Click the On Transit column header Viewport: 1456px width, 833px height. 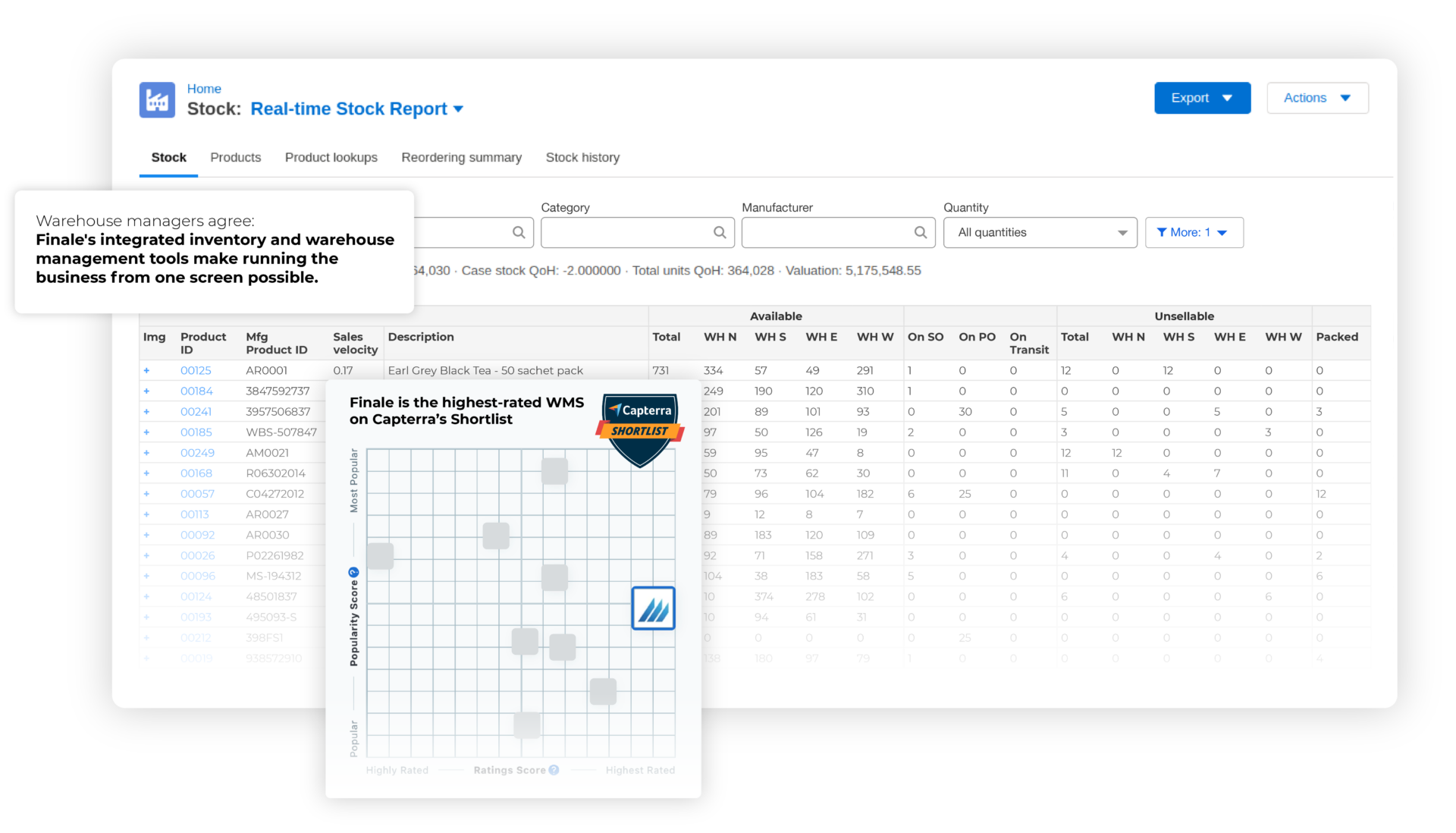coord(1029,343)
